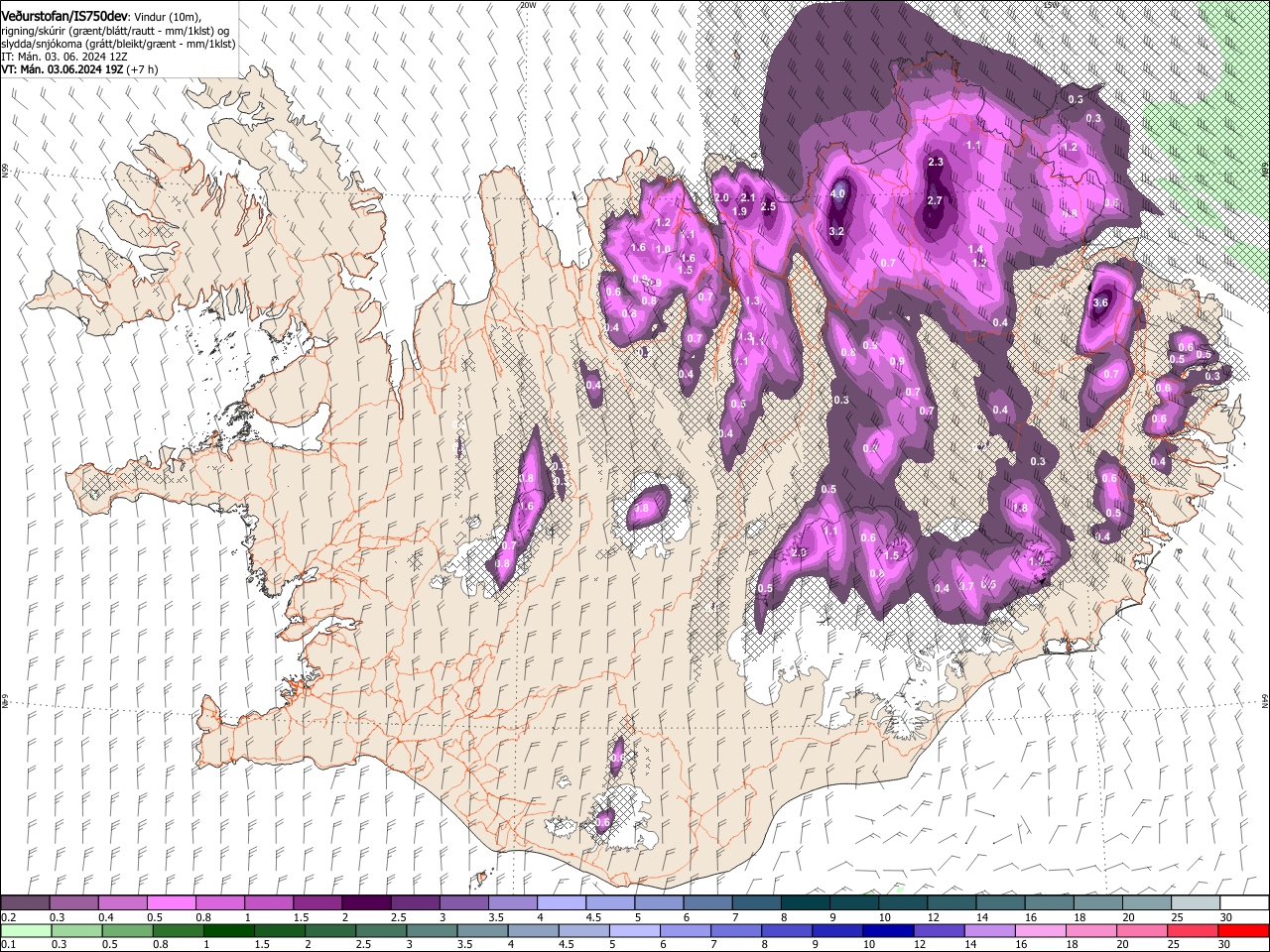Screen dimensions: 1270x952
Task: Pick the dark teal swatch between 8 and 9 in snow legend
Action: [x=806, y=902]
